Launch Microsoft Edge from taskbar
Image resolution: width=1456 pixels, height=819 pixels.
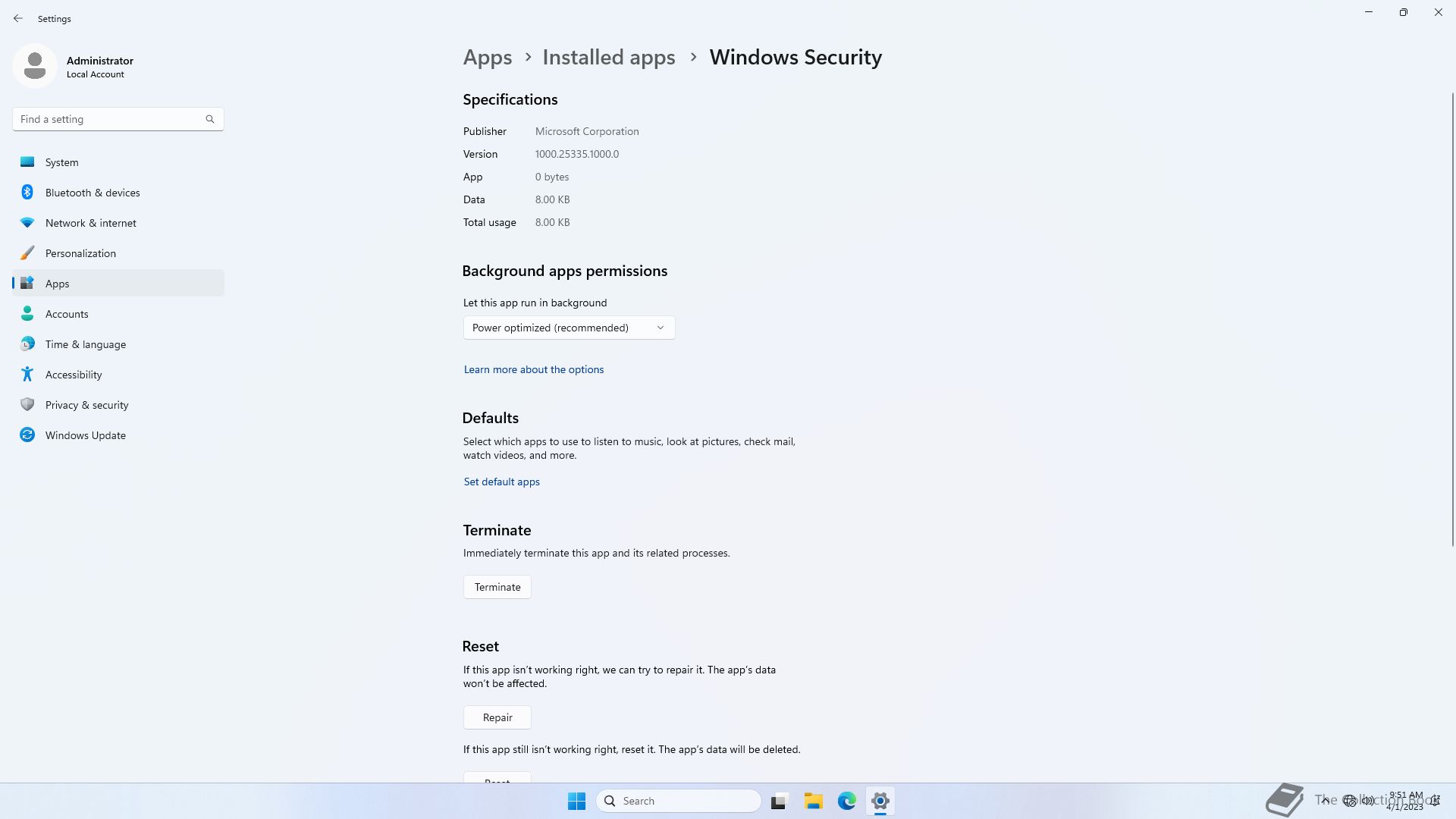point(847,801)
